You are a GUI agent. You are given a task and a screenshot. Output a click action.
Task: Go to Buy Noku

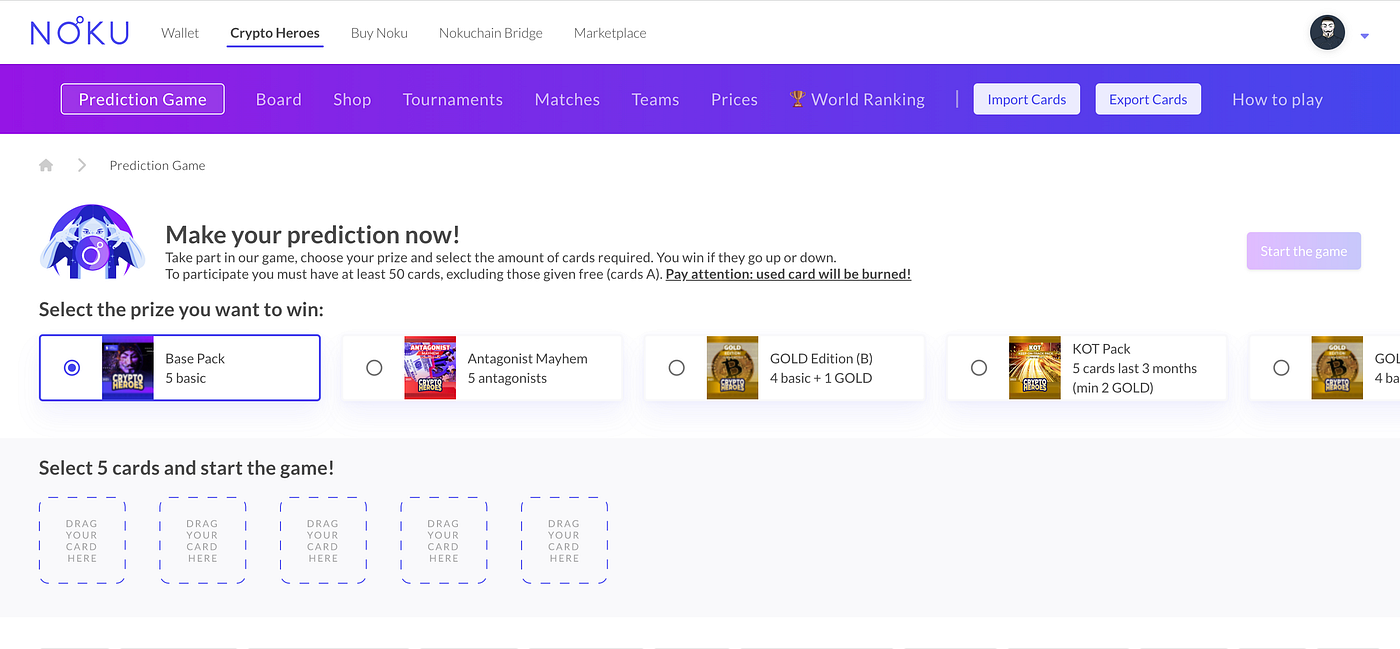[379, 33]
